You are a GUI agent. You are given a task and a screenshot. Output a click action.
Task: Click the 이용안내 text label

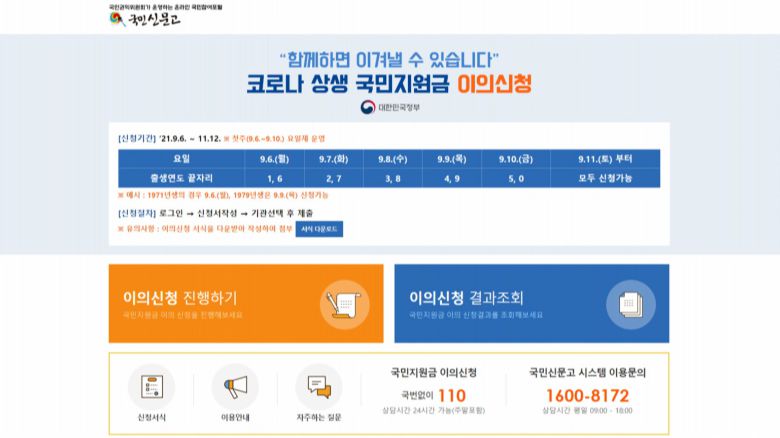tap(234, 416)
